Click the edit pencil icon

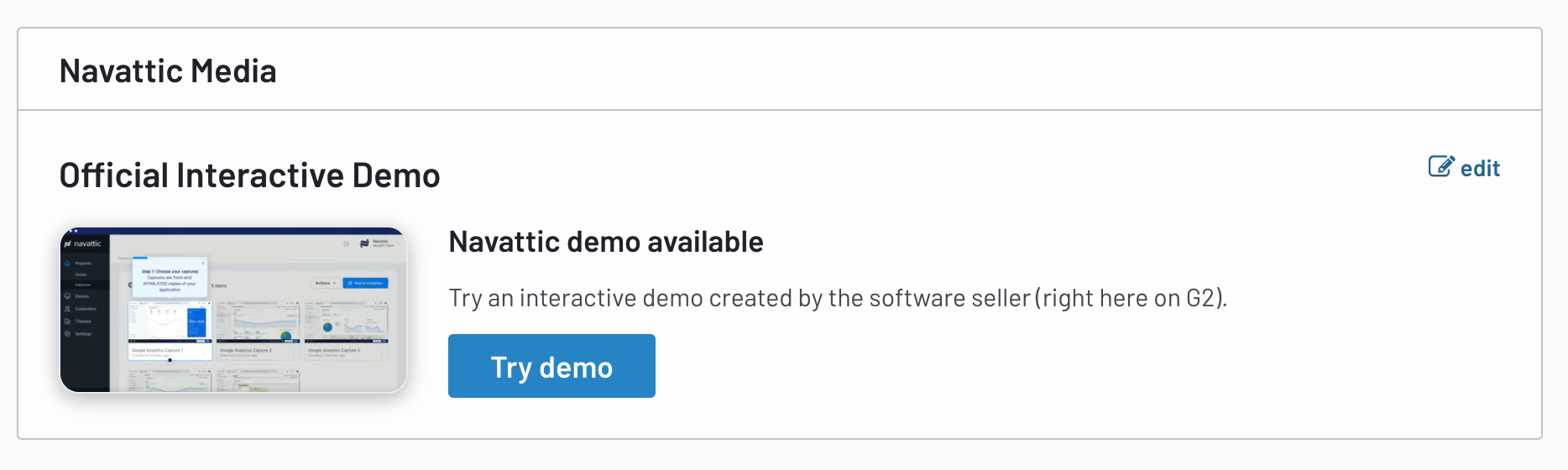1440,167
